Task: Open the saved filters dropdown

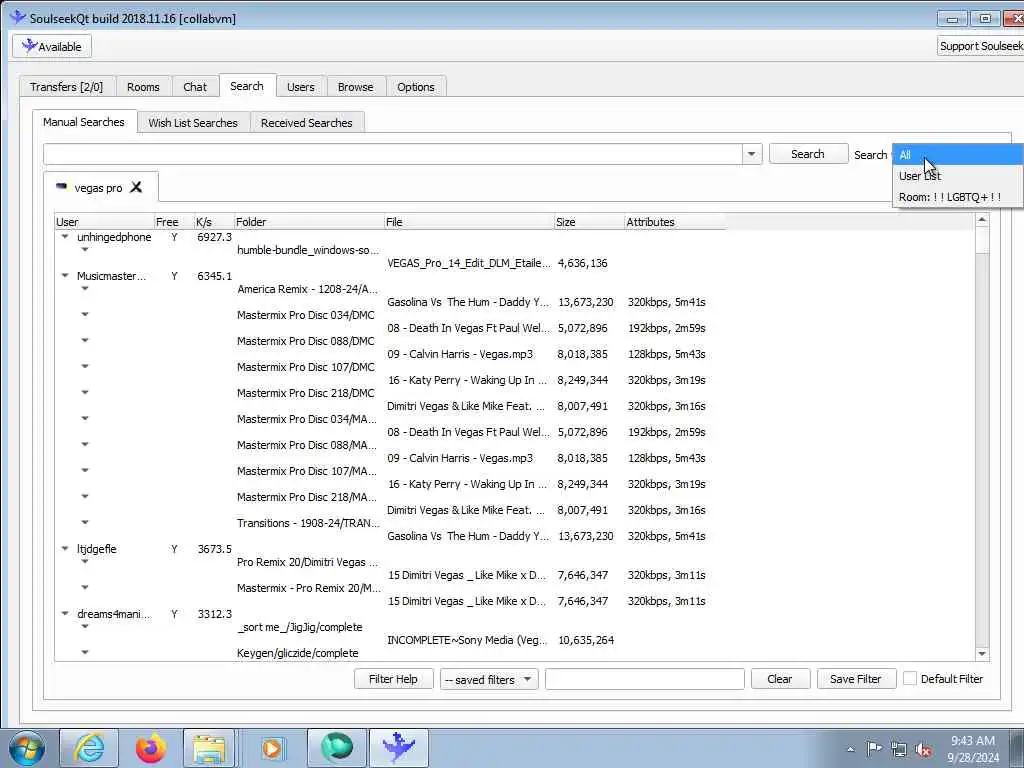Action: [x=489, y=679]
